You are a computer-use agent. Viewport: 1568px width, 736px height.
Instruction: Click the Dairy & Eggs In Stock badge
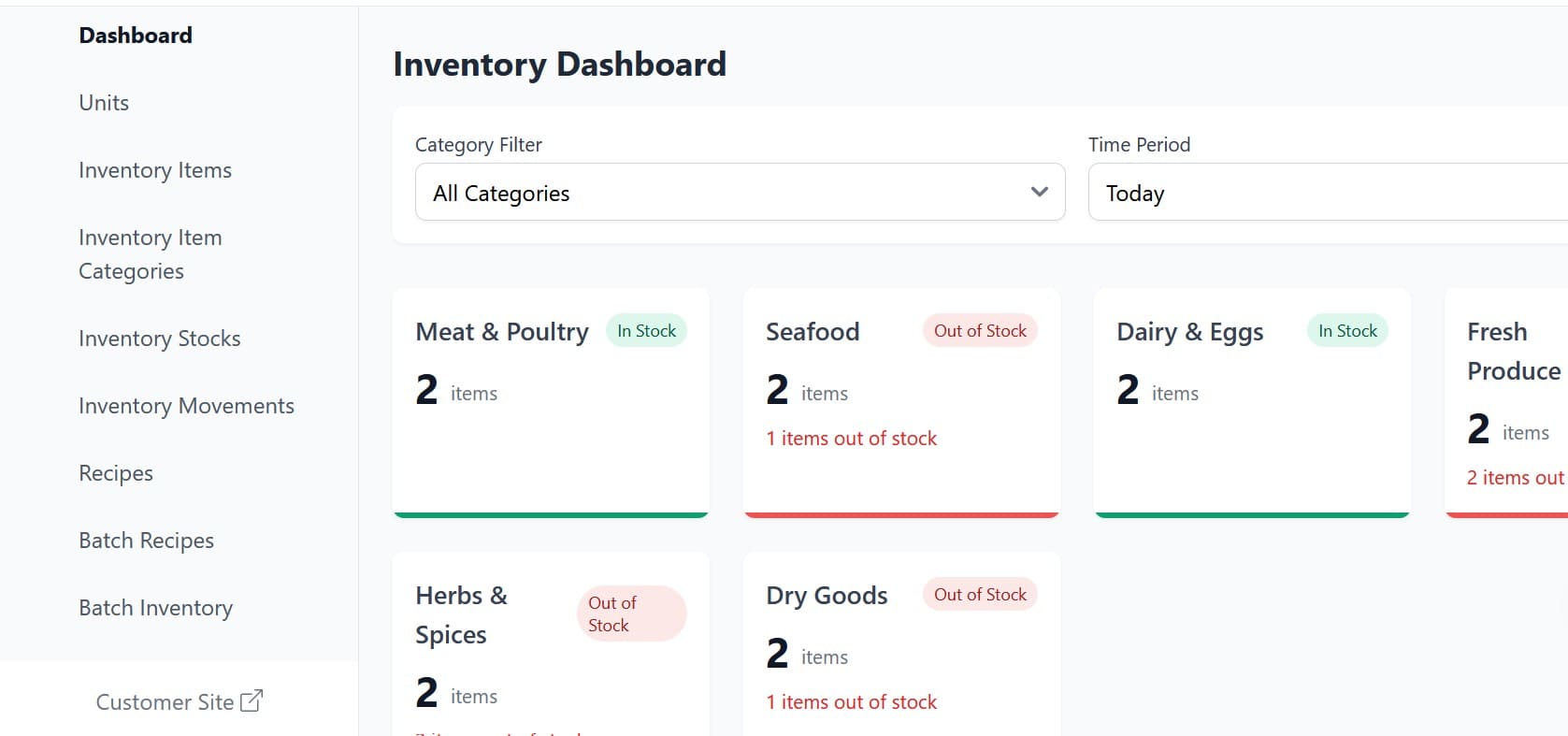[1347, 331]
